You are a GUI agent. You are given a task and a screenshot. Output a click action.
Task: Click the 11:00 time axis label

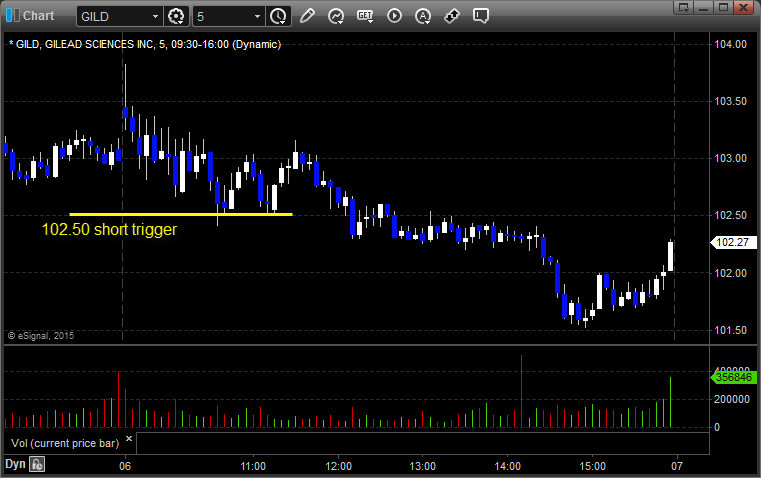253,466
